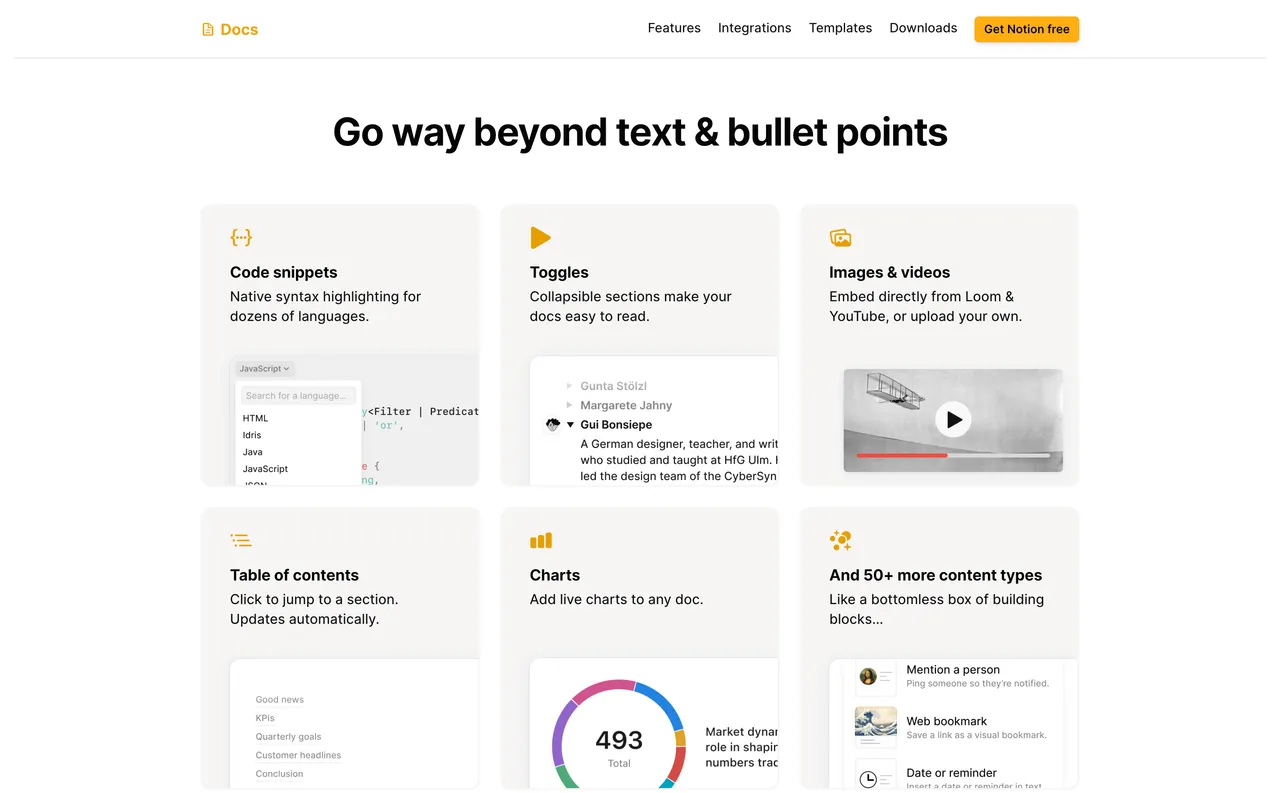Expand the Margarete Jahny toggle
This screenshot has width=1280, height=793.
tap(570, 406)
